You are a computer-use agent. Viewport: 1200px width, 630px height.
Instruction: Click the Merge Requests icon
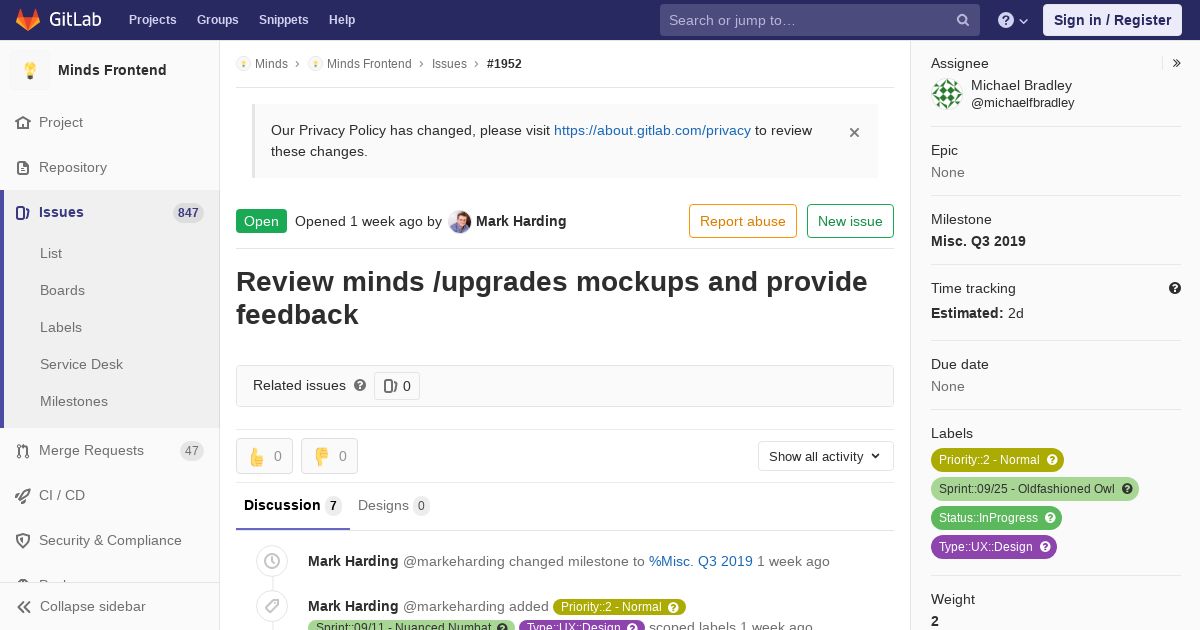(x=23, y=451)
